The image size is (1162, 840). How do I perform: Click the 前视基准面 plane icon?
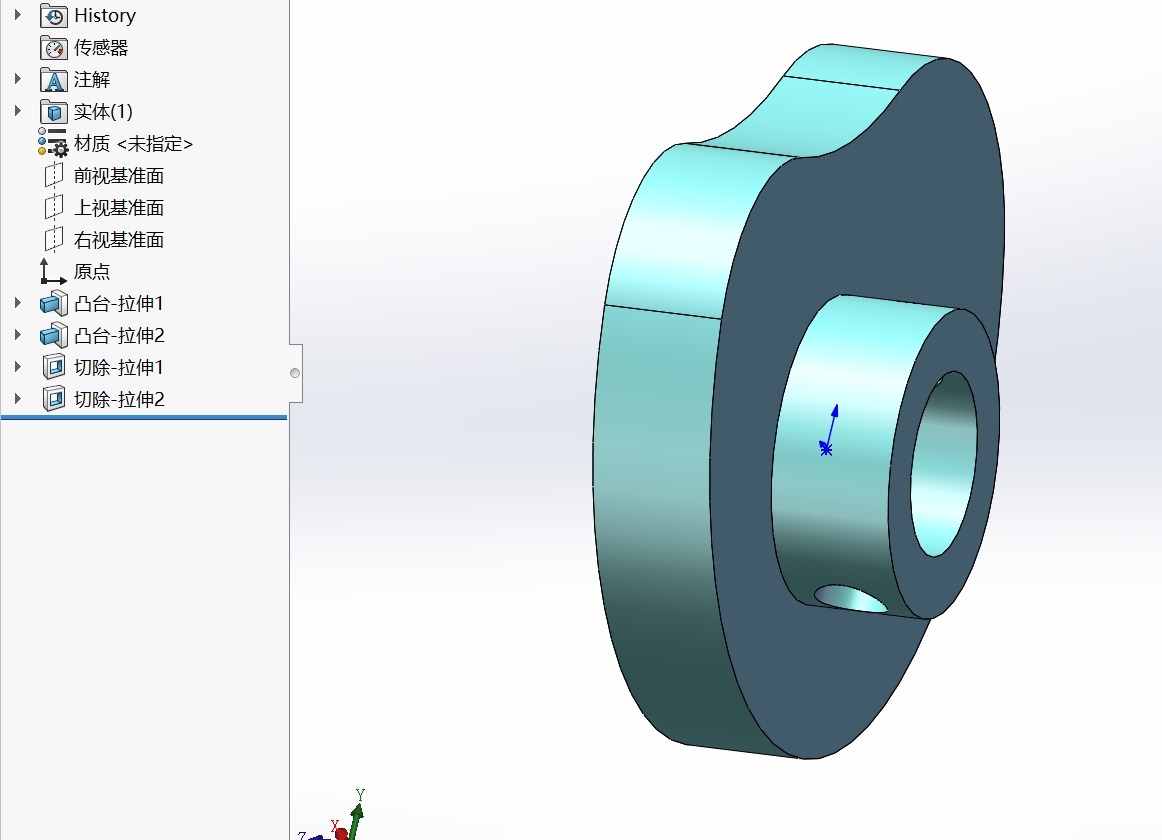[x=53, y=175]
